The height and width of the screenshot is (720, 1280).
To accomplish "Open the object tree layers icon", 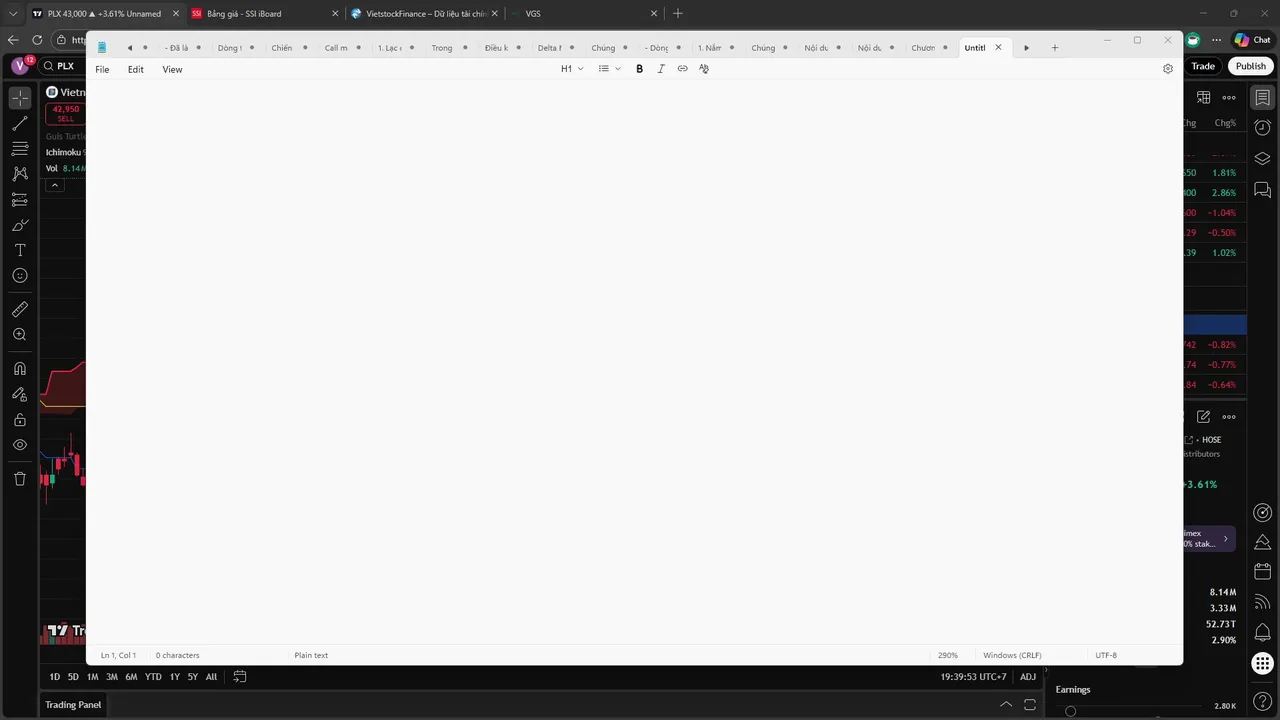I will tap(1263, 159).
